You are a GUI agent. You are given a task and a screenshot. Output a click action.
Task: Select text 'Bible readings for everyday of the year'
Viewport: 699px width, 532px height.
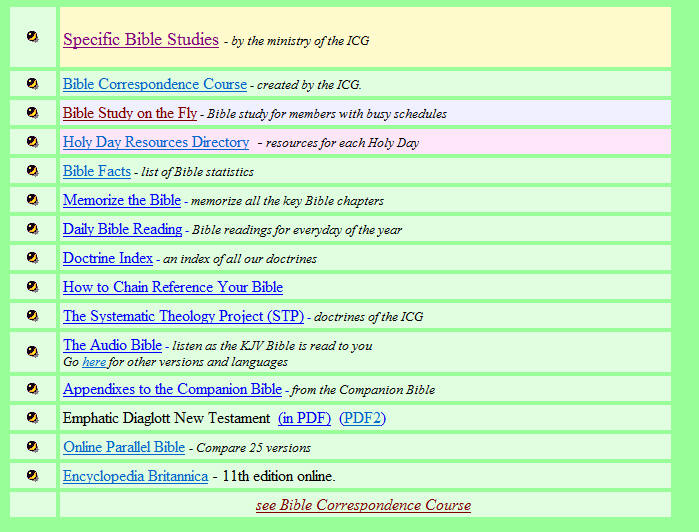pos(297,230)
